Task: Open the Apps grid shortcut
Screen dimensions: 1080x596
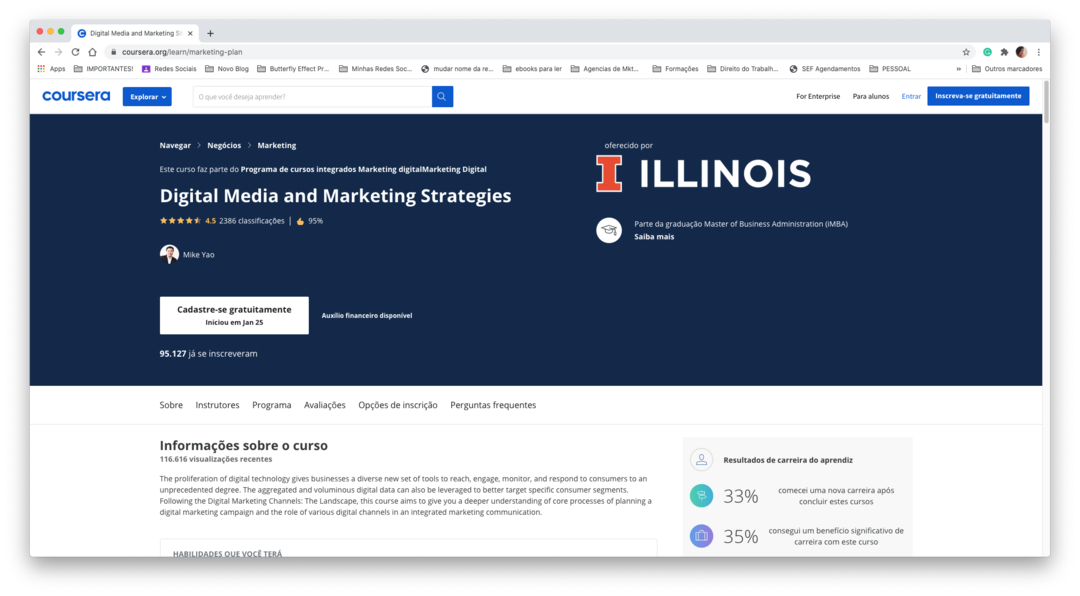Action: click(x=52, y=69)
